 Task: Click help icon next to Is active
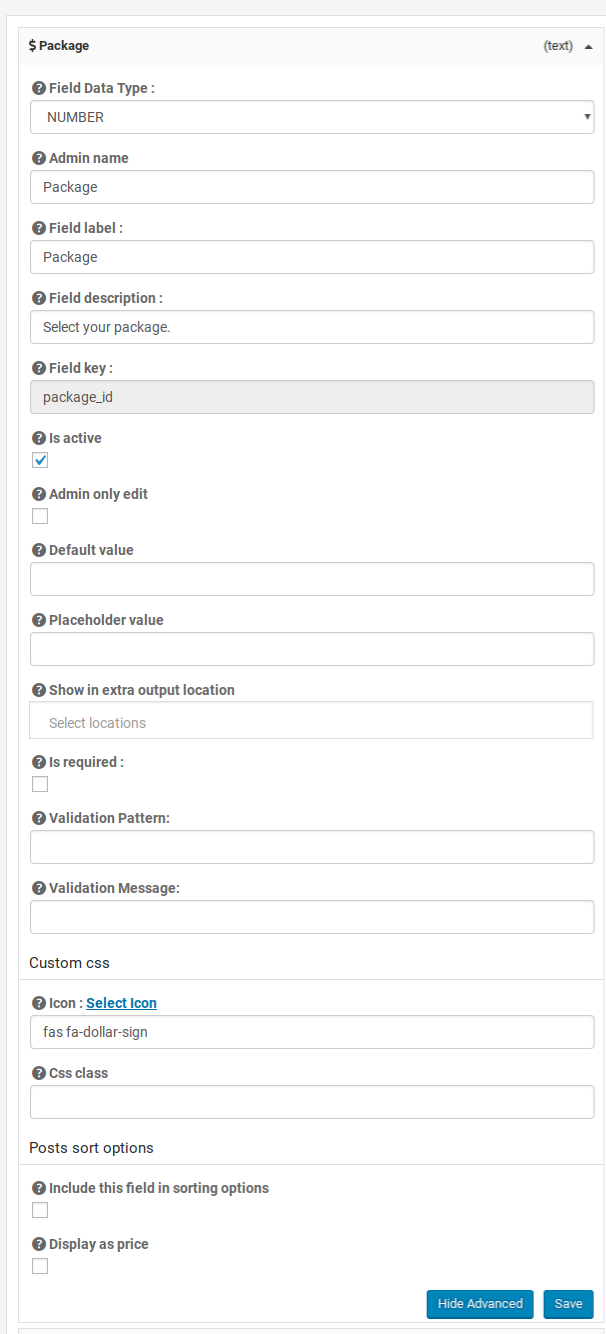(39, 438)
